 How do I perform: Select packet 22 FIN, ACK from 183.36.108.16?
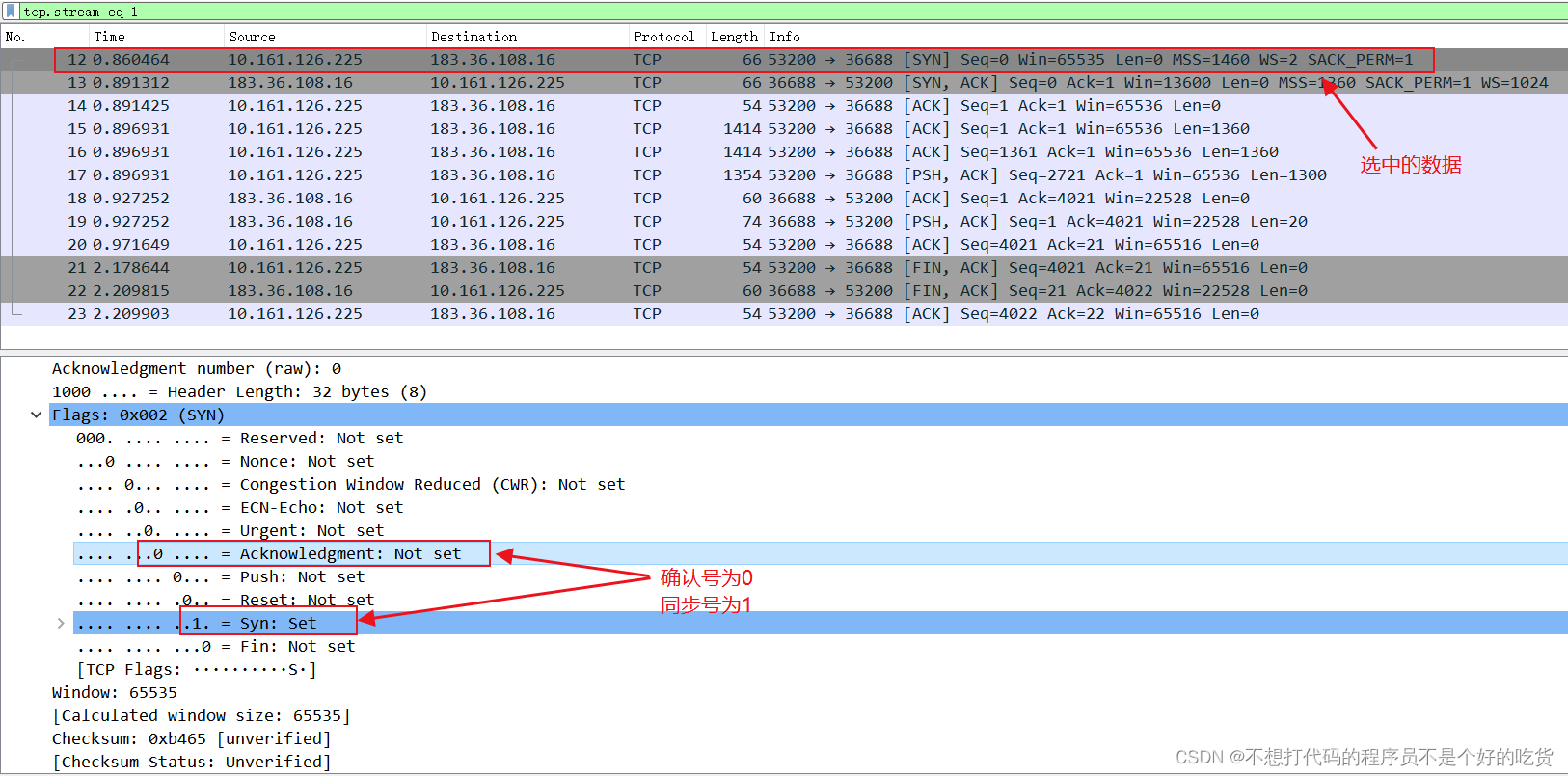point(784,291)
